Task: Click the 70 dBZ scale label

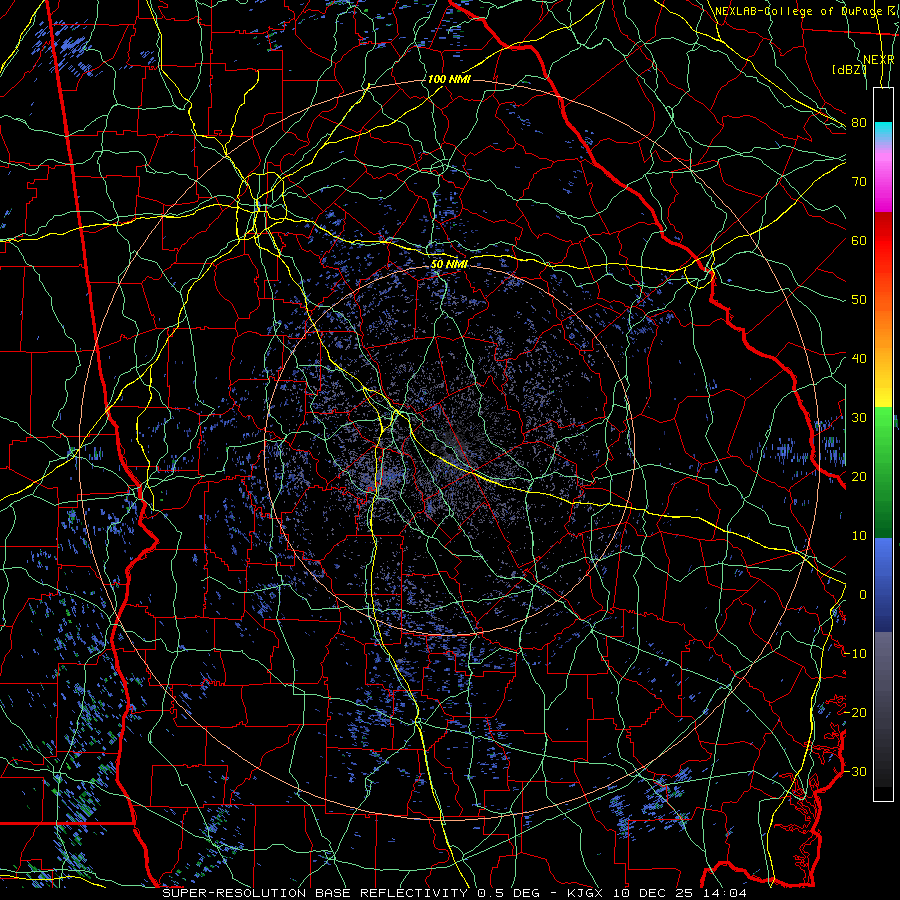Action: [859, 181]
